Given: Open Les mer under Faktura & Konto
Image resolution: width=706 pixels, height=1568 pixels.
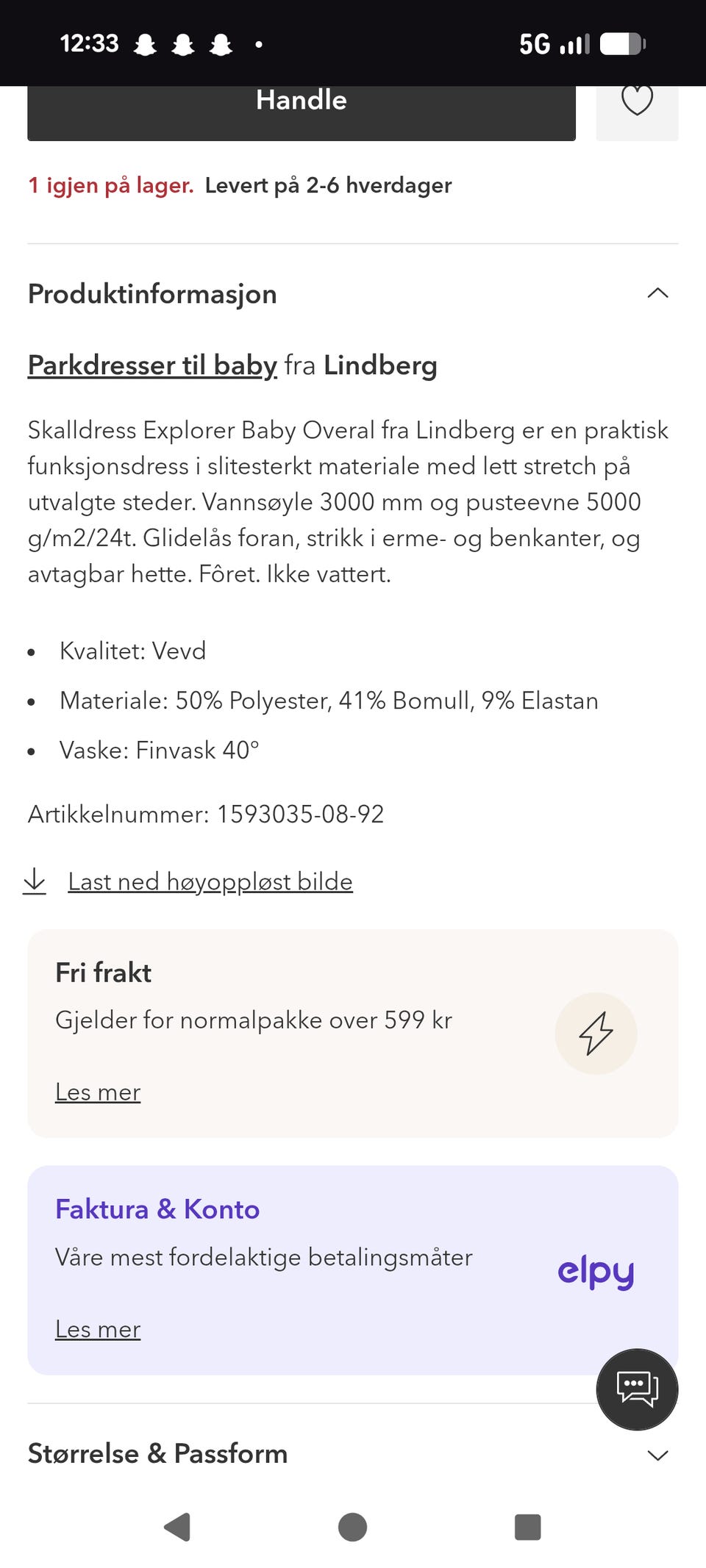Looking at the screenshot, I should 98,1329.
